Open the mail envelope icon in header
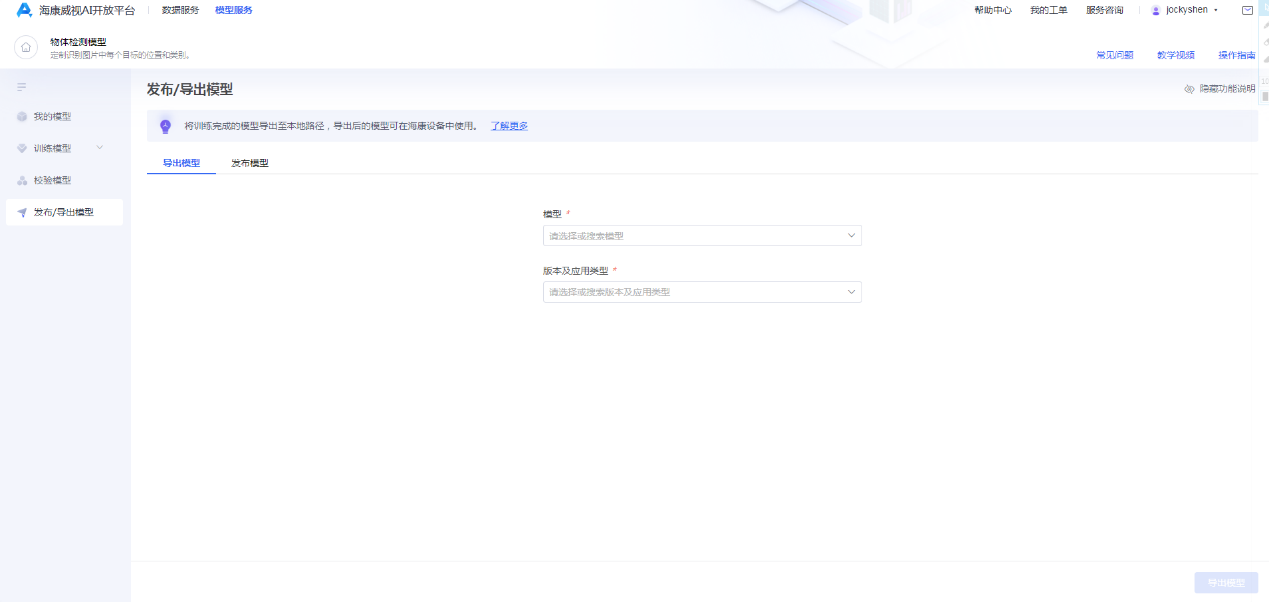Screen dimensions: 1269x602 coord(1247,10)
